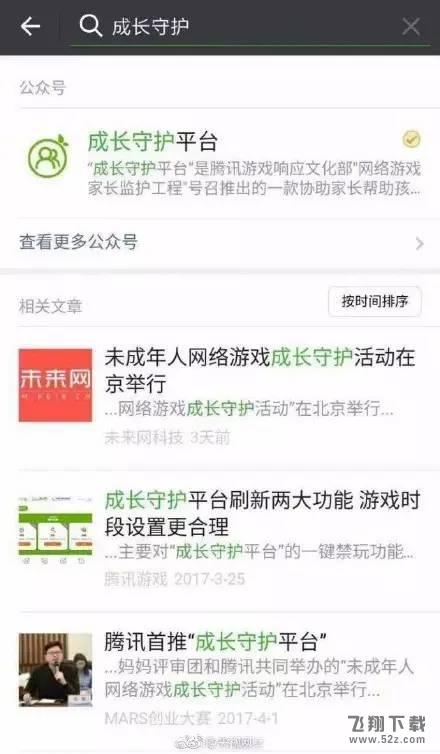Click the 公众号 section header

42,88
